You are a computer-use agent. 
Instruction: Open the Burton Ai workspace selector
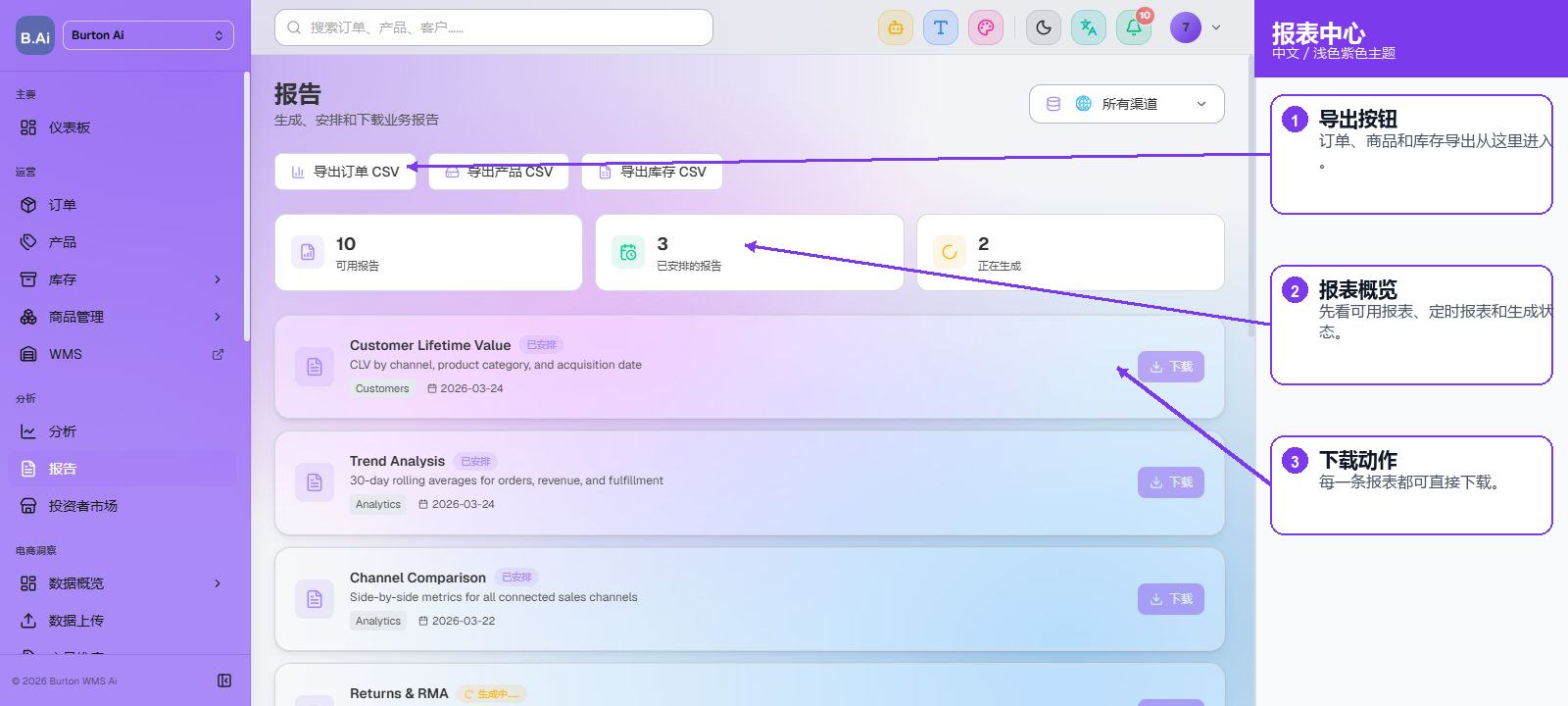point(148,35)
